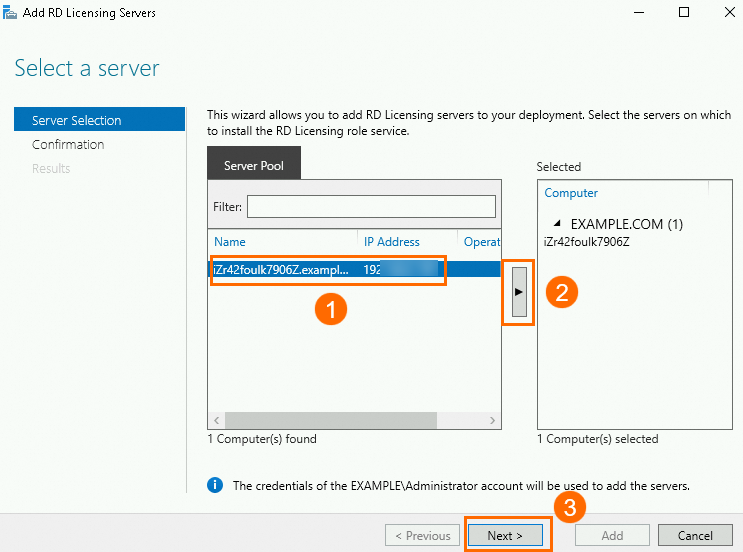Click the Previous button
The width and height of the screenshot is (743, 552).
[423, 535]
